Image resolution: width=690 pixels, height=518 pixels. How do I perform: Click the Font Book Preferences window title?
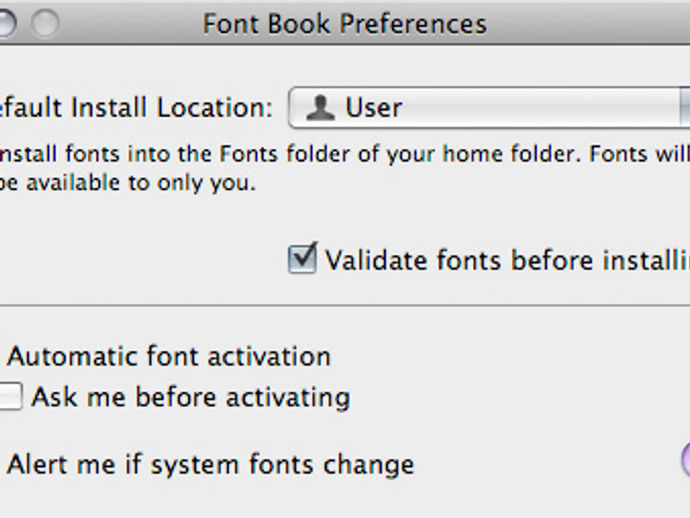click(x=345, y=24)
